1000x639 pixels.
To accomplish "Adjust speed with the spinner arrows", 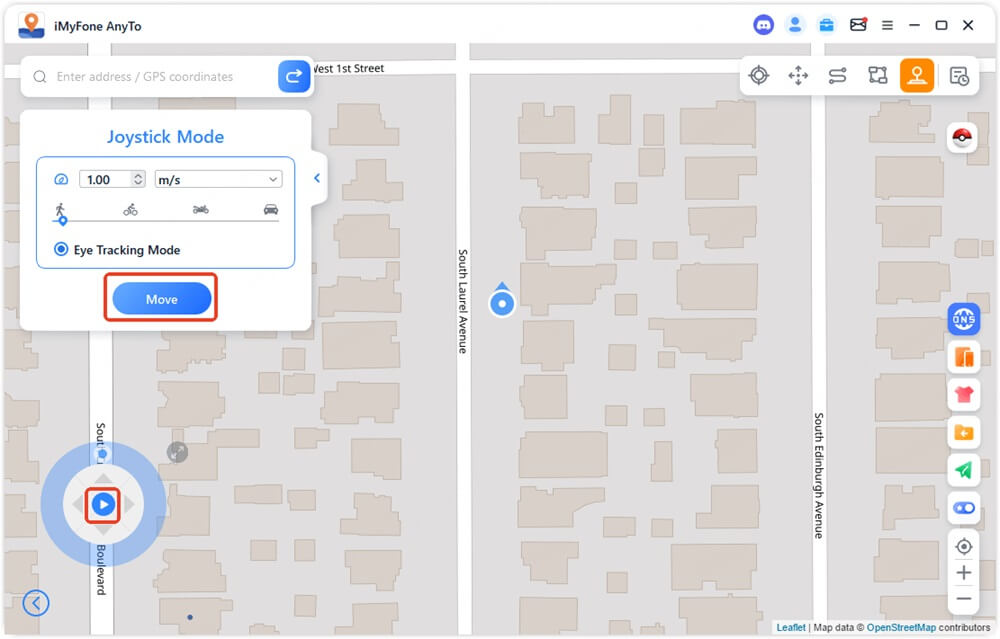I will coord(138,179).
